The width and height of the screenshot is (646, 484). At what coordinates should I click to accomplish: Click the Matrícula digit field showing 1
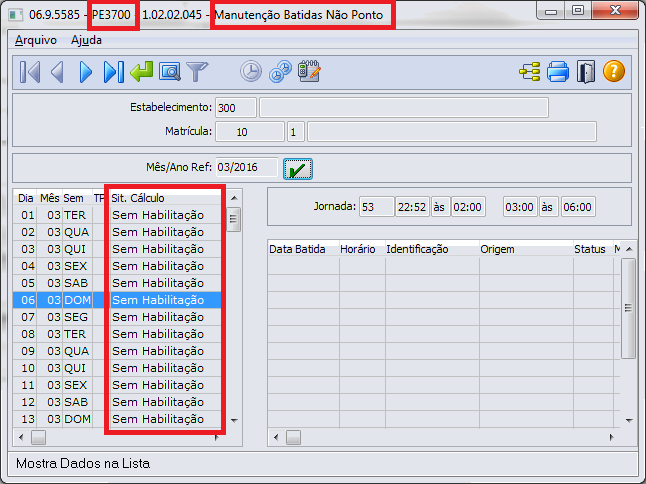295,132
